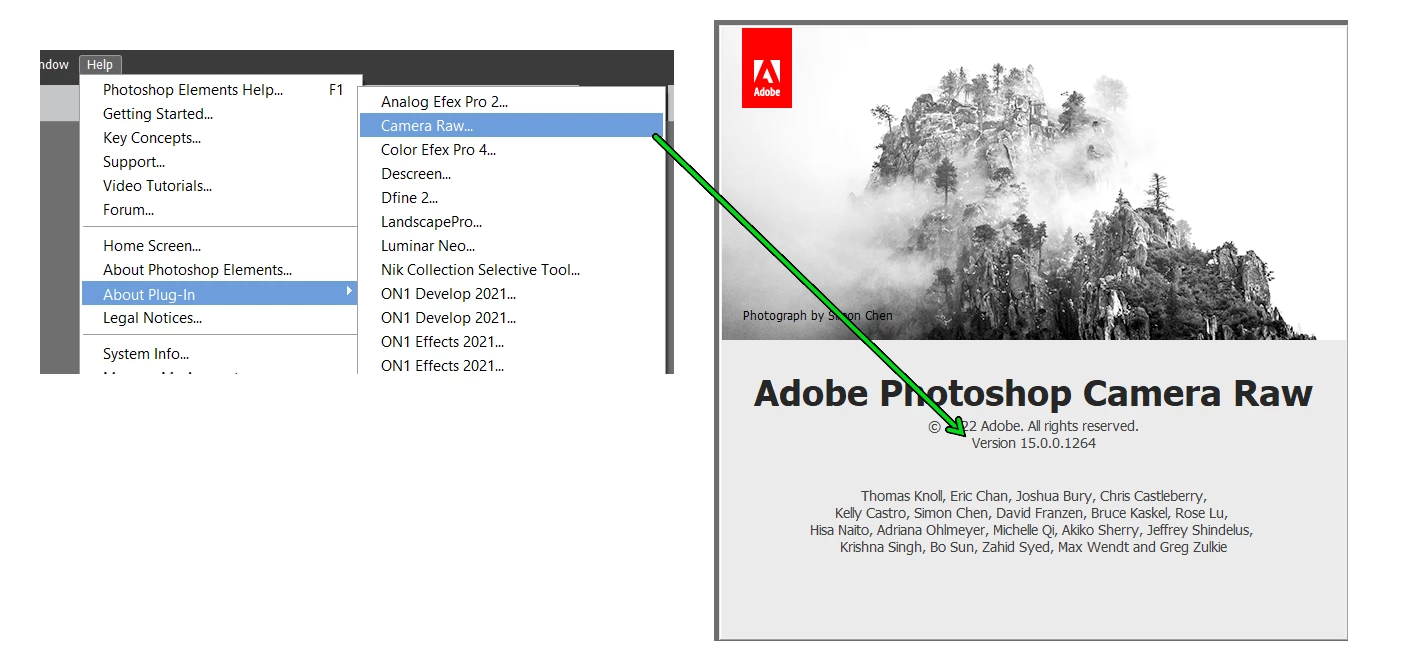Choose Analog Efex Pro 2... plug-in entry

445,102
